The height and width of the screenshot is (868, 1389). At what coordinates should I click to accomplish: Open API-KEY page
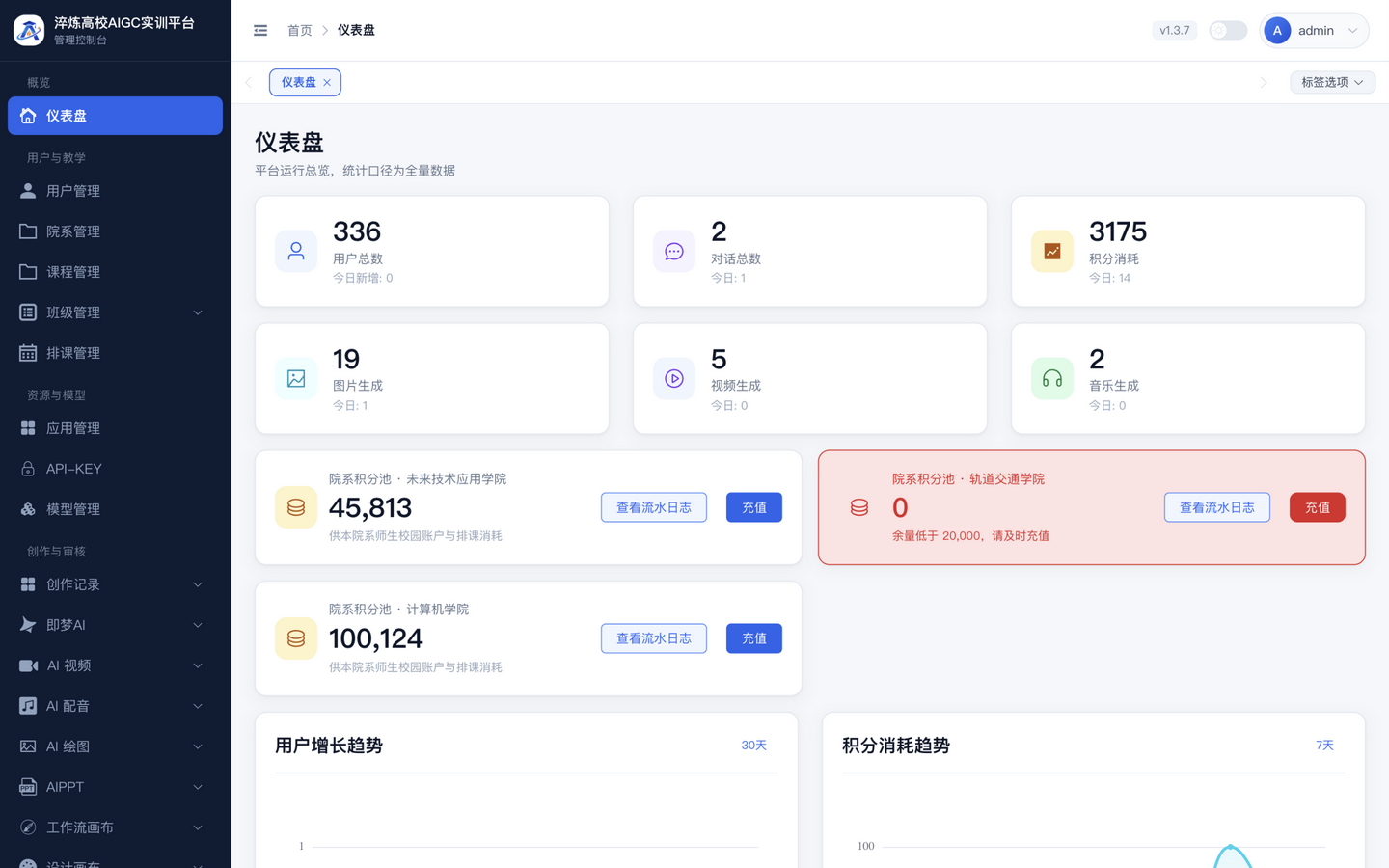tap(115, 469)
